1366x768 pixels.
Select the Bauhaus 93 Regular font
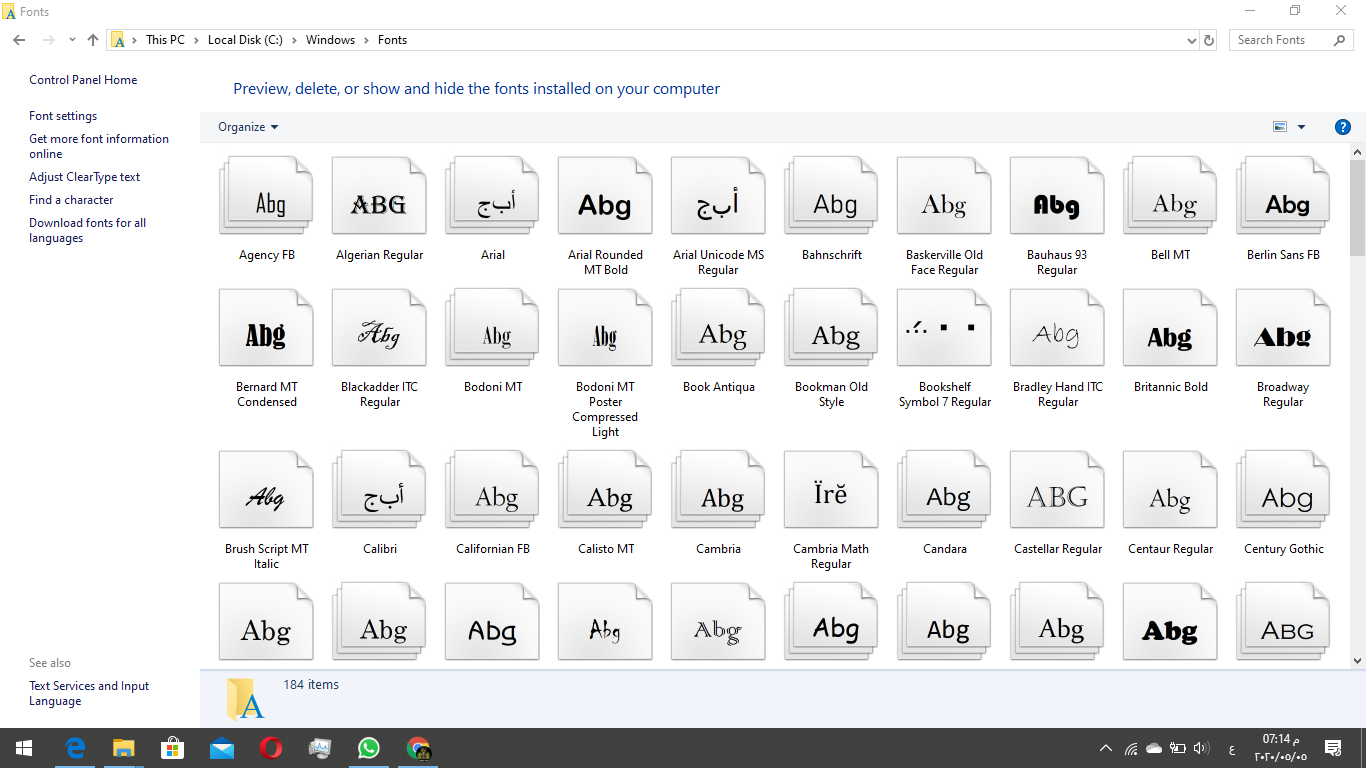pos(1058,197)
